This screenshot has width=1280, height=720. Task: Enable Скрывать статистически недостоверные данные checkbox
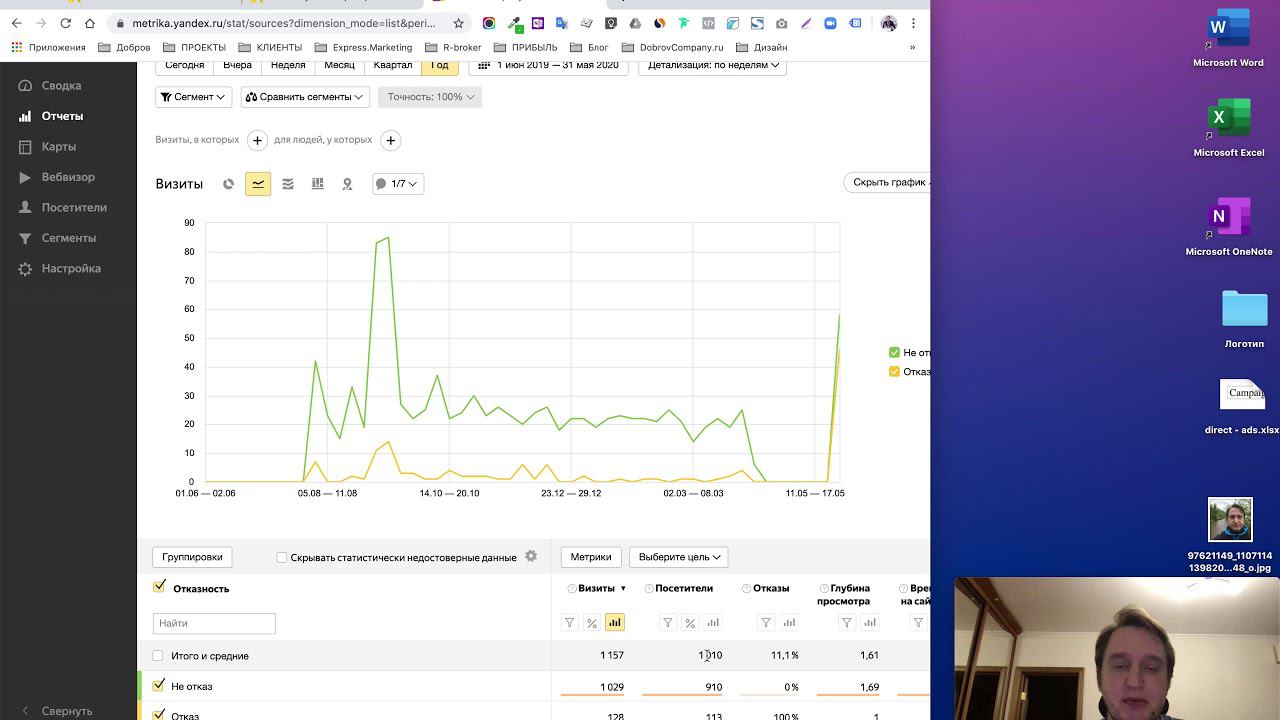(x=282, y=558)
